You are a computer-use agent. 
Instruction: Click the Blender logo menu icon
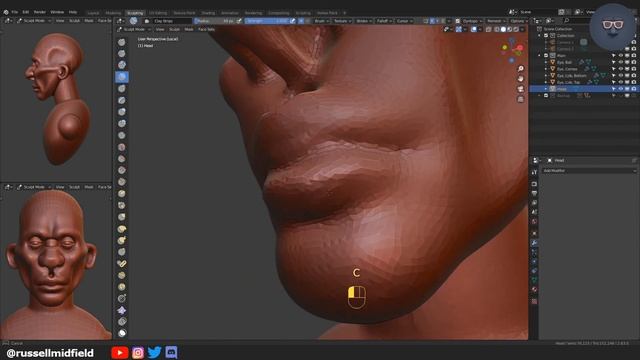[x=6, y=12]
